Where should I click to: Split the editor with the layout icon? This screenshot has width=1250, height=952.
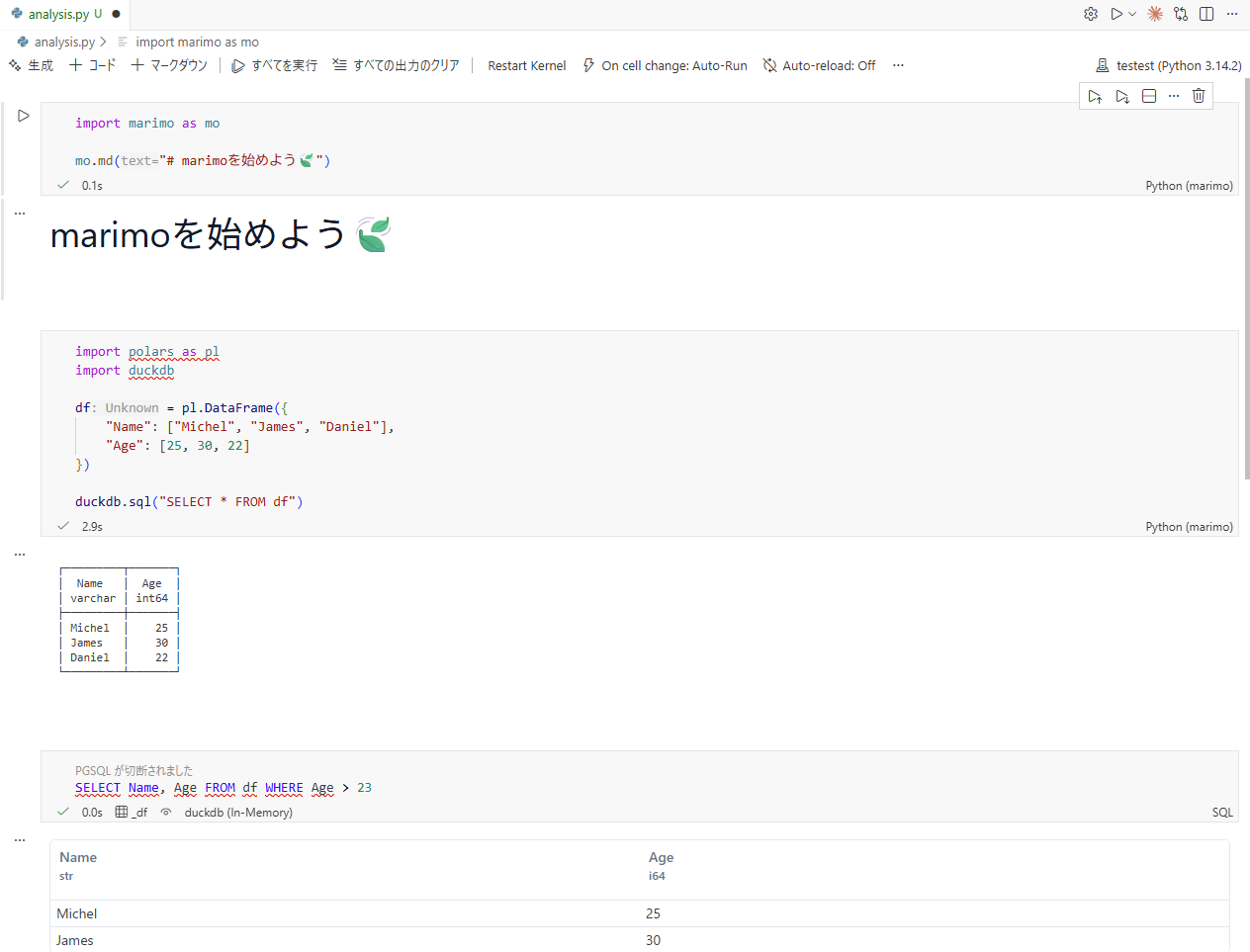[1206, 14]
